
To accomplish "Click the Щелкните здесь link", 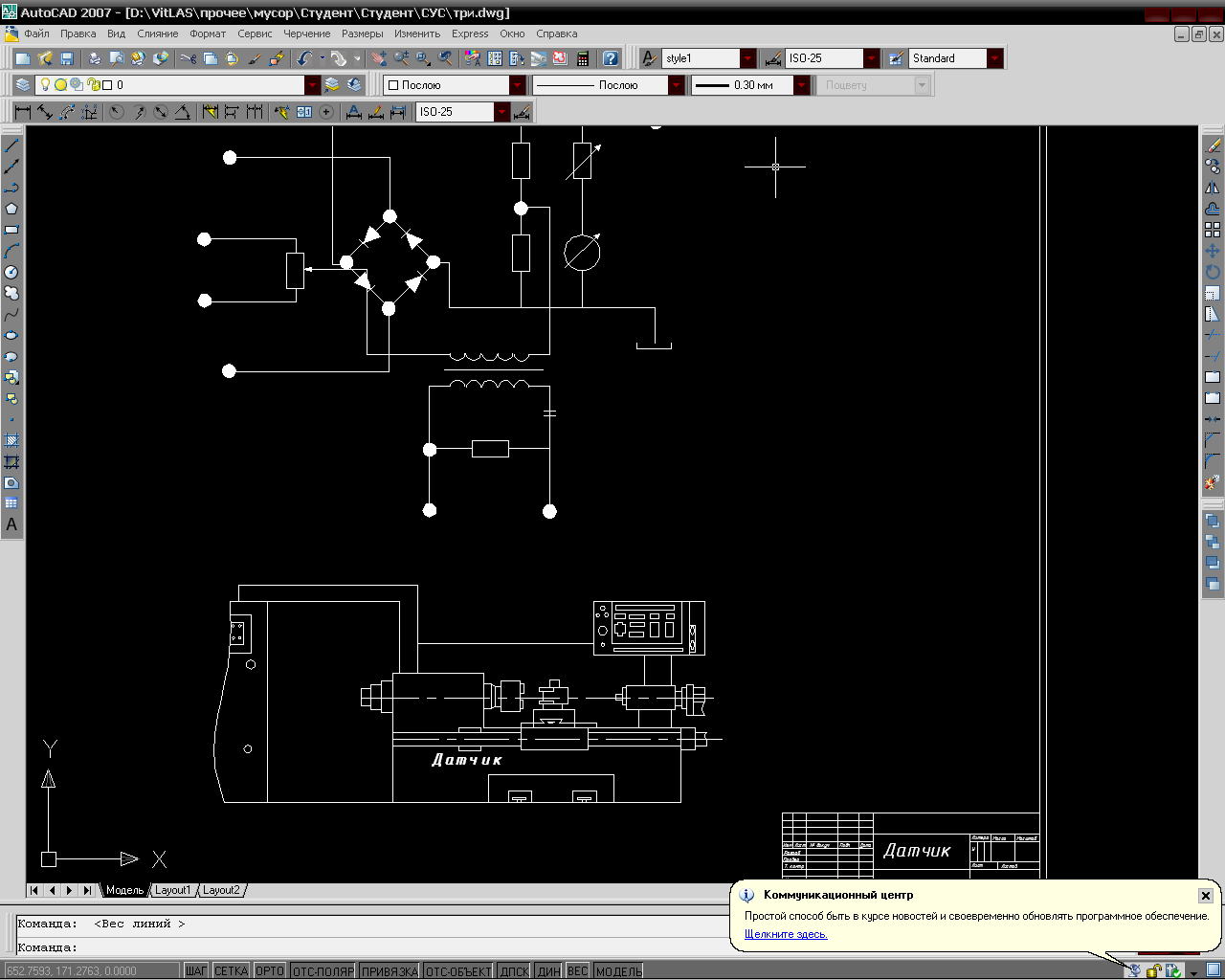I will click(x=786, y=934).
